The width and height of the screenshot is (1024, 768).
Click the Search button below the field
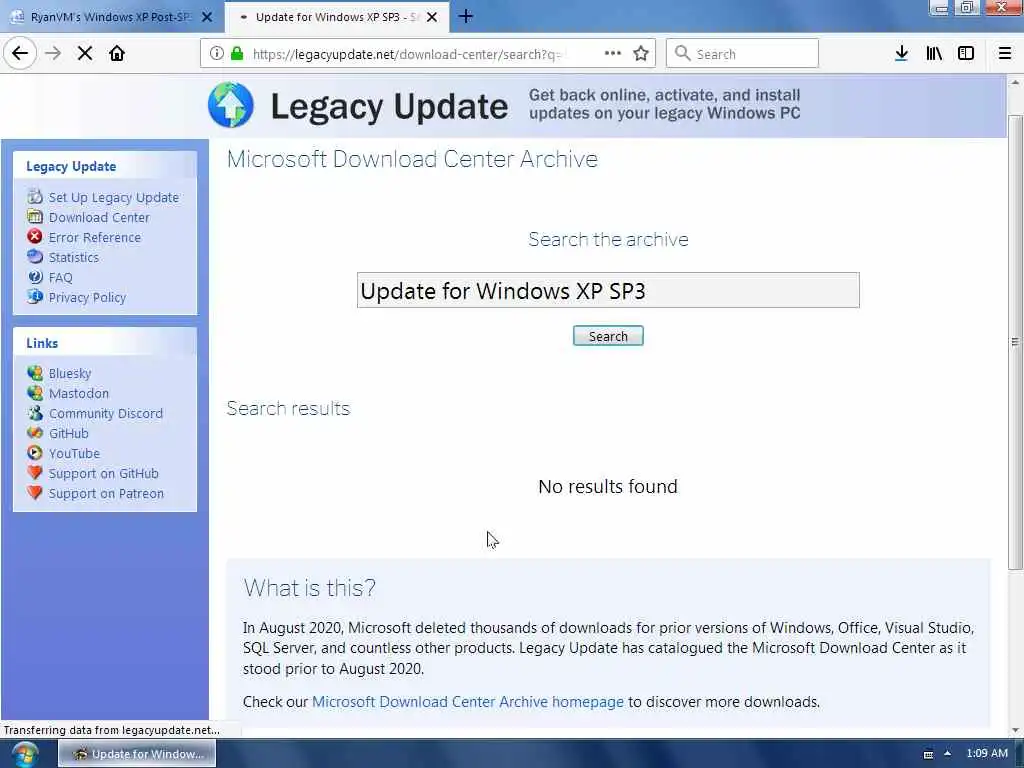(x=608, y=336)
